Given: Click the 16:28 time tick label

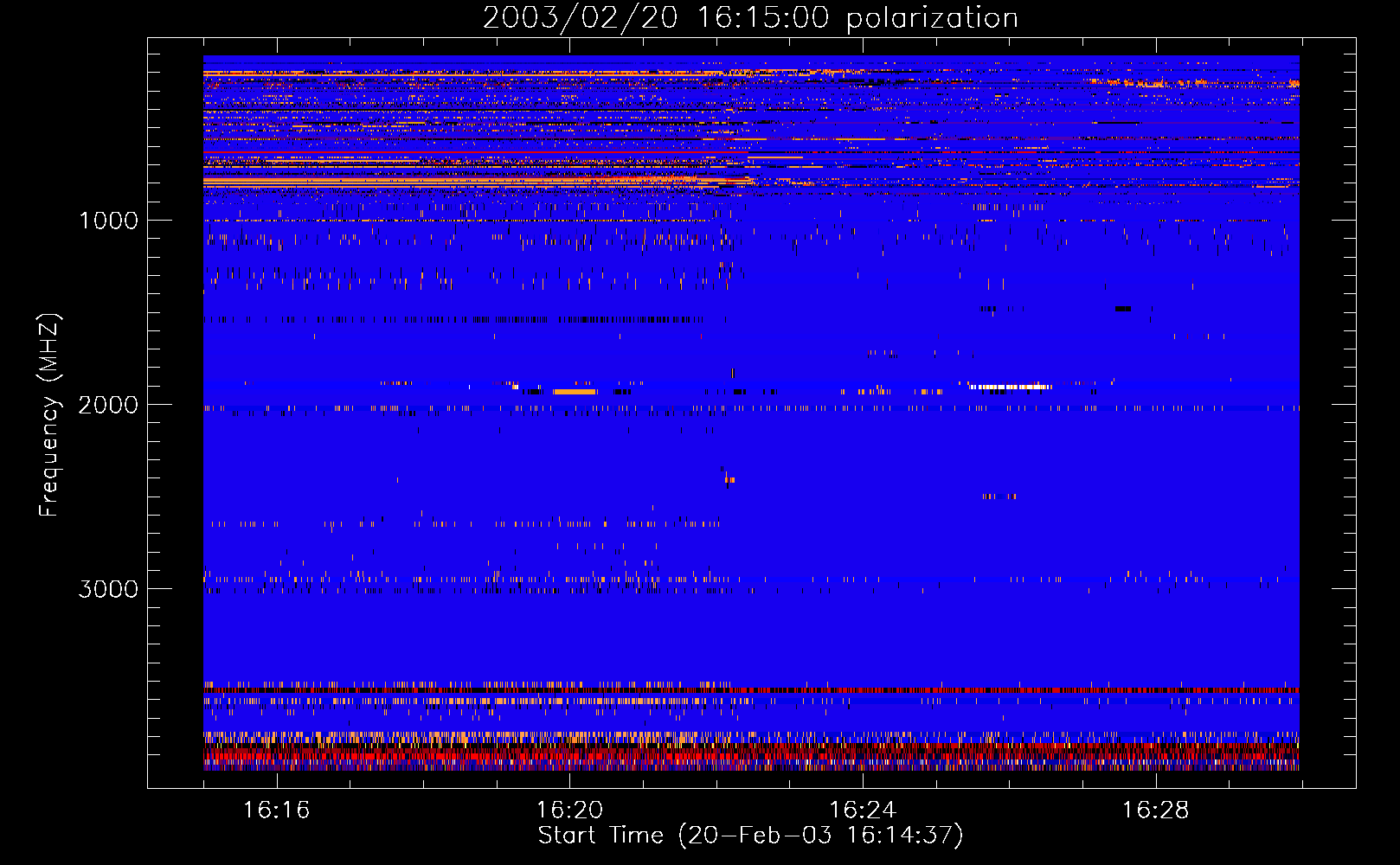Looking at the screenshot, I should point(1156,811).
